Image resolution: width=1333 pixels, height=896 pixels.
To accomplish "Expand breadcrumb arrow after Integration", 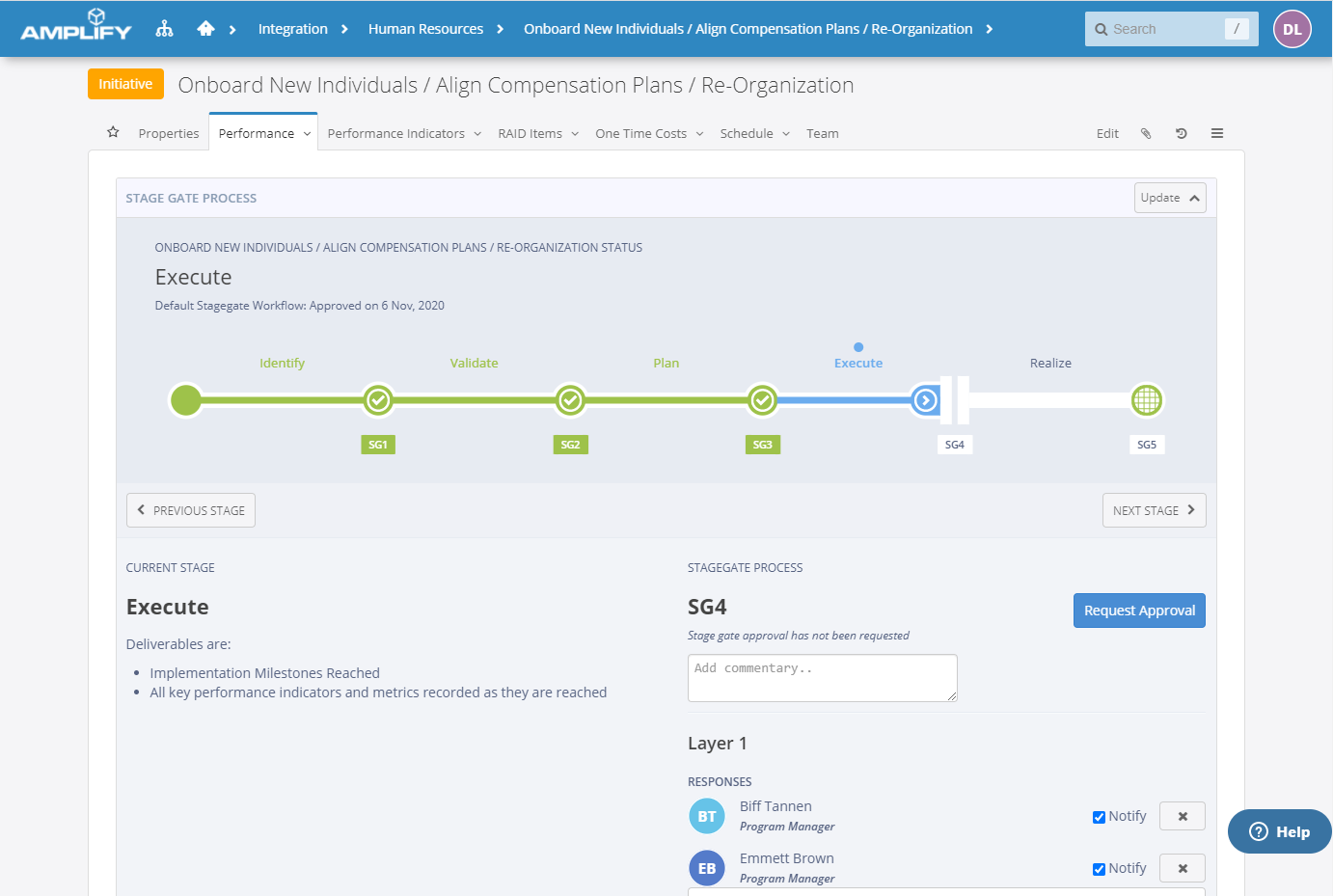I will (344, 30).
